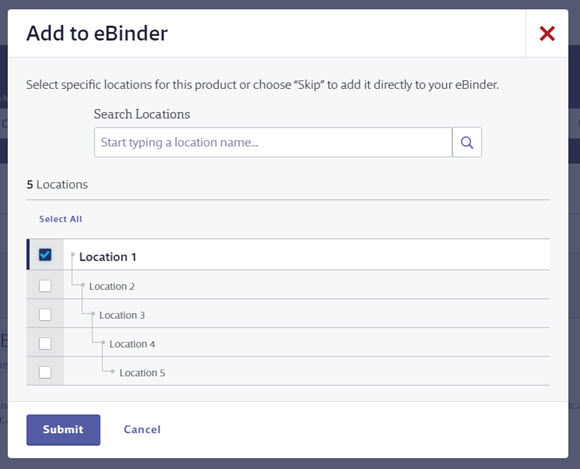Click the magnifying glass search icon
The image size is (580, 469).
click(467, 142)
